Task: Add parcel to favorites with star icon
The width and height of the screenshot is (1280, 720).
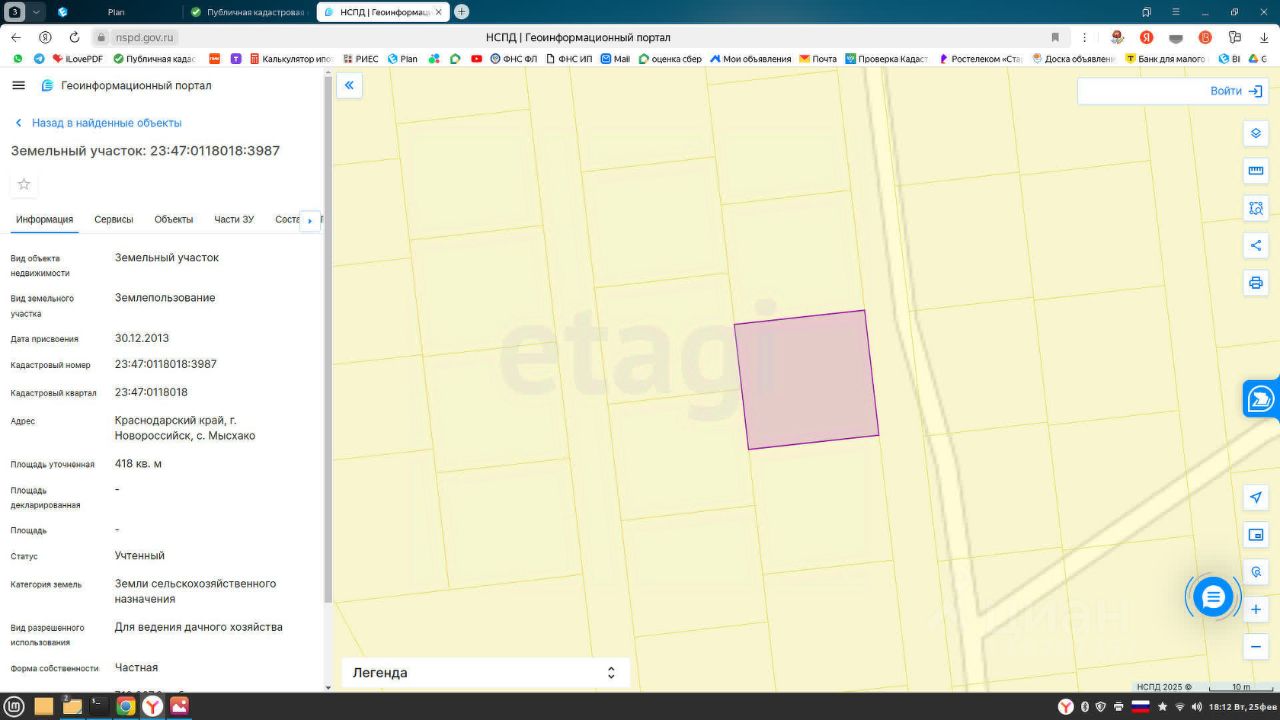Action: pyautogui.click(x=24, y=184)
